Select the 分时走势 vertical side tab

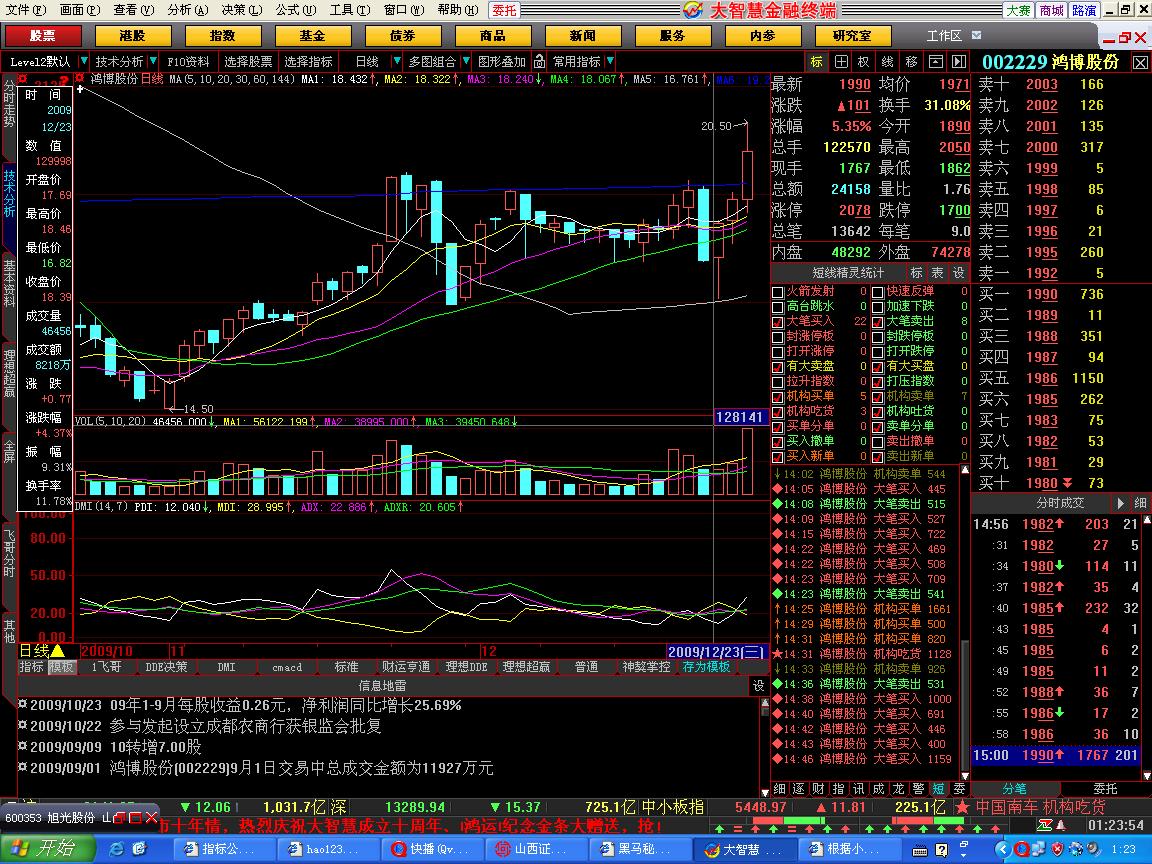pos(10,104)
